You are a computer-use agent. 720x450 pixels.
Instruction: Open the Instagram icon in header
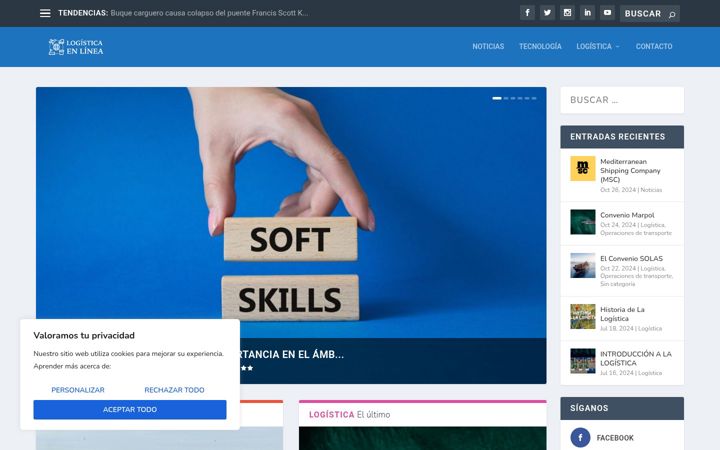(x=567, y=13)
